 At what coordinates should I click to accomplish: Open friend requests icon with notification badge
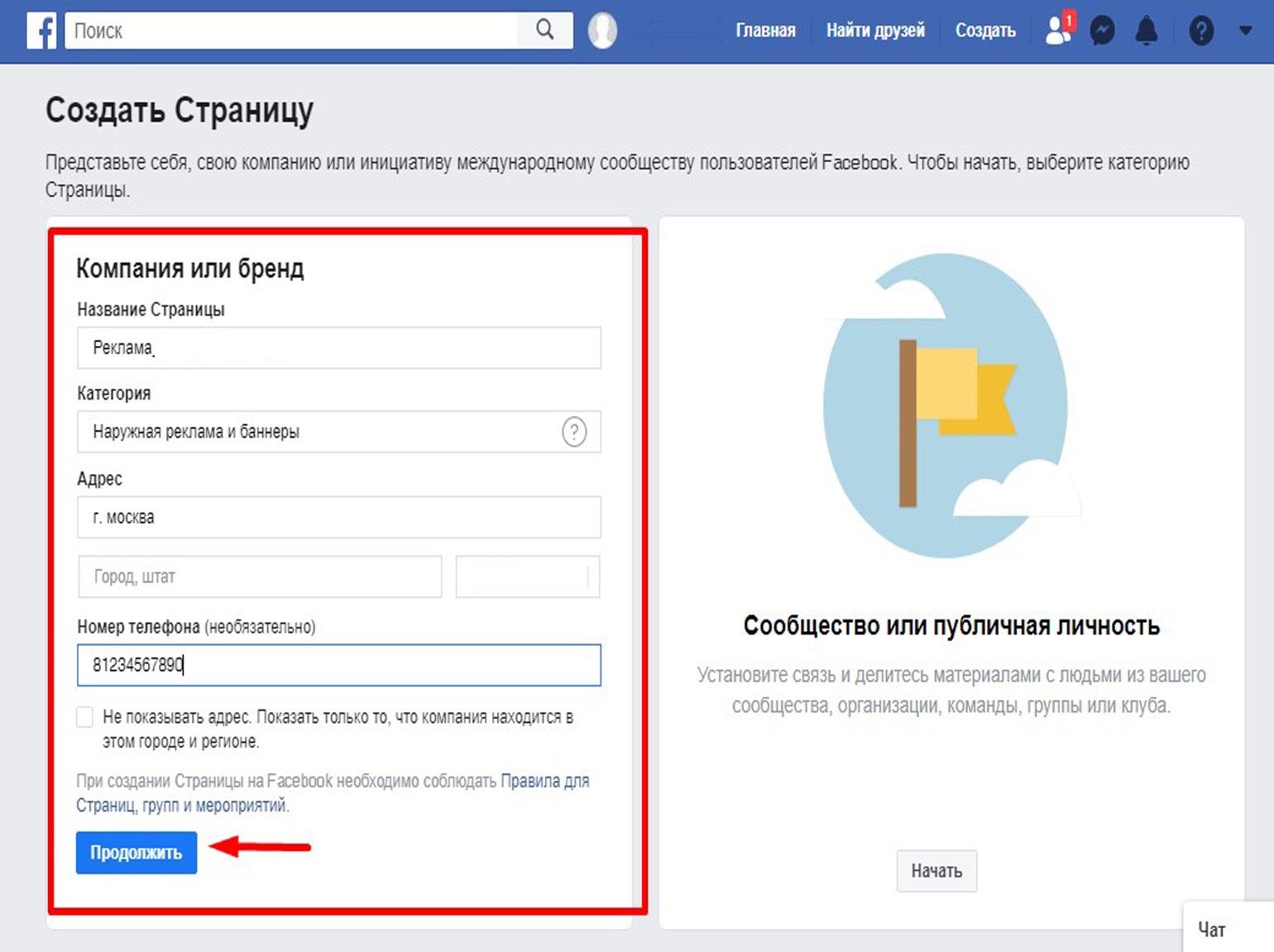(1059, 31)
